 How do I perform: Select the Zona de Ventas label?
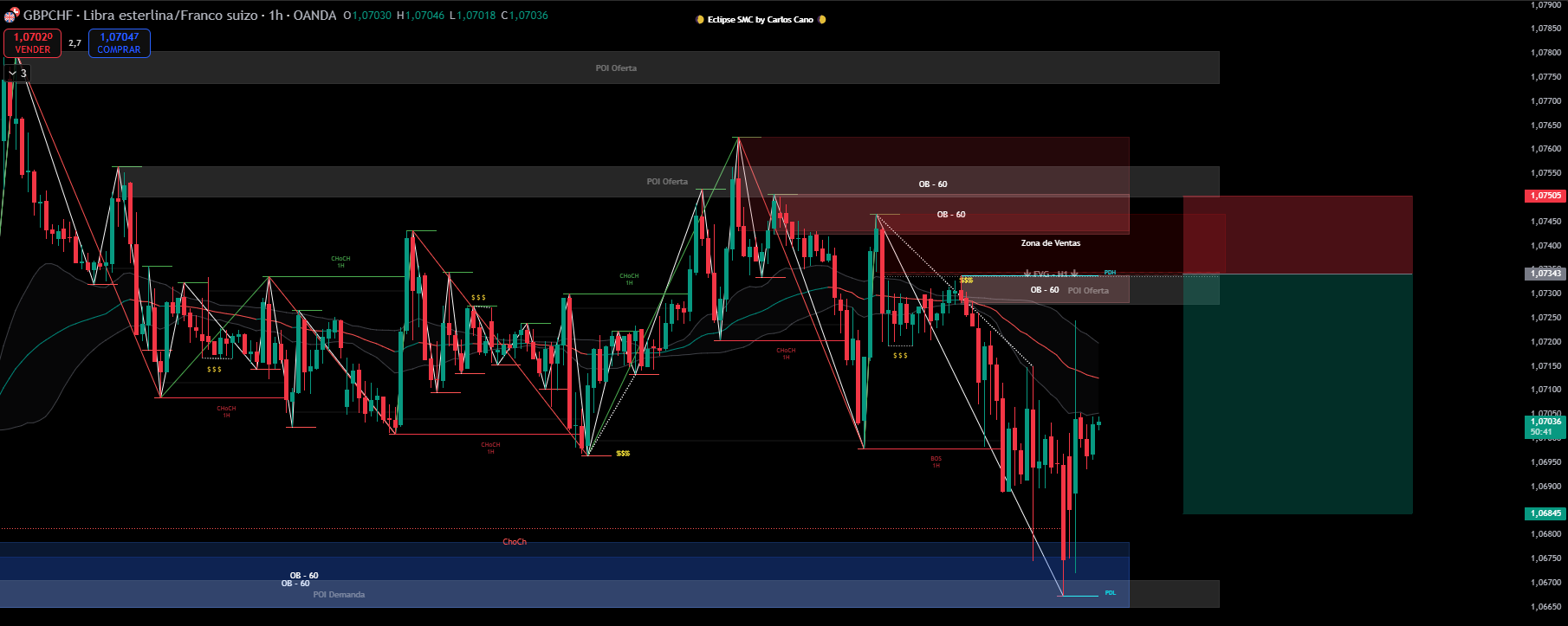coord(1050,243)
